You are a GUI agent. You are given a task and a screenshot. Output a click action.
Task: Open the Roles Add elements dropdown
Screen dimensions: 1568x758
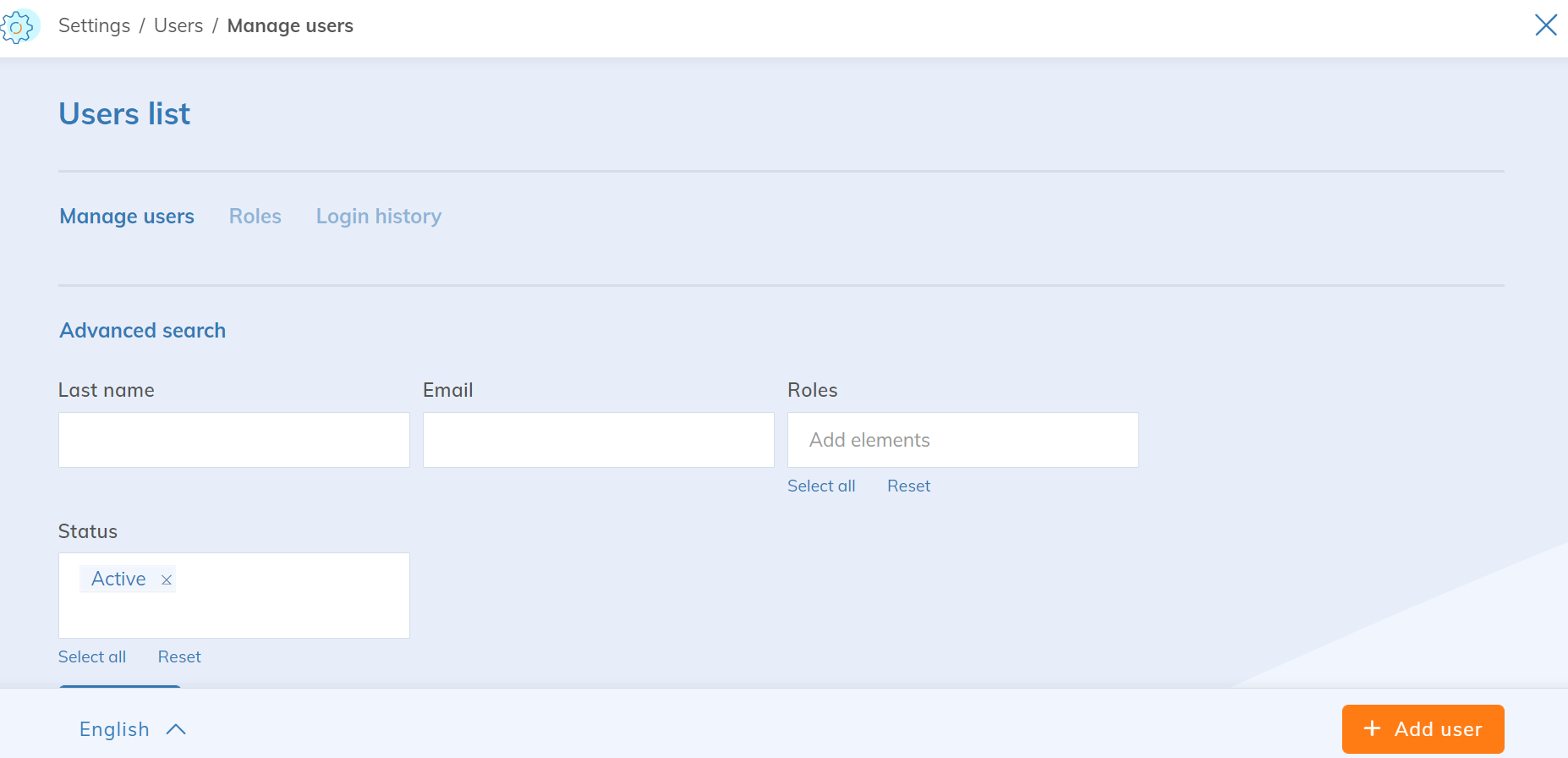click(x=962, y=440)
